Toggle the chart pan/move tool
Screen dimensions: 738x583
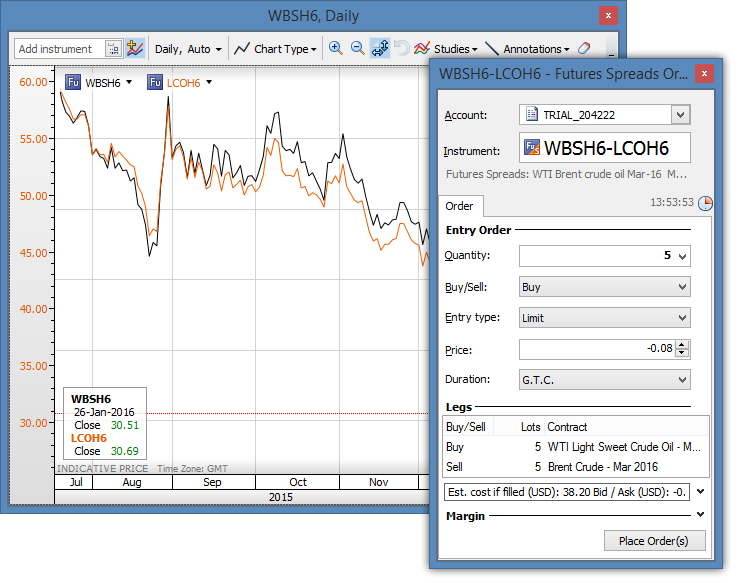380,48
